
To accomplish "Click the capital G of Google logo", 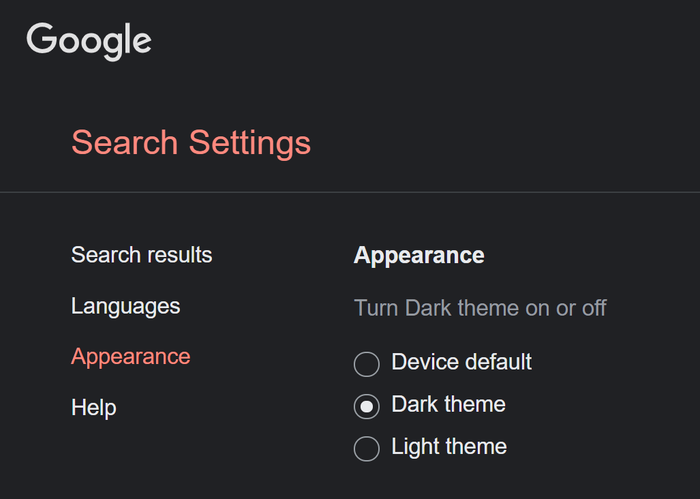I will 43,39.
